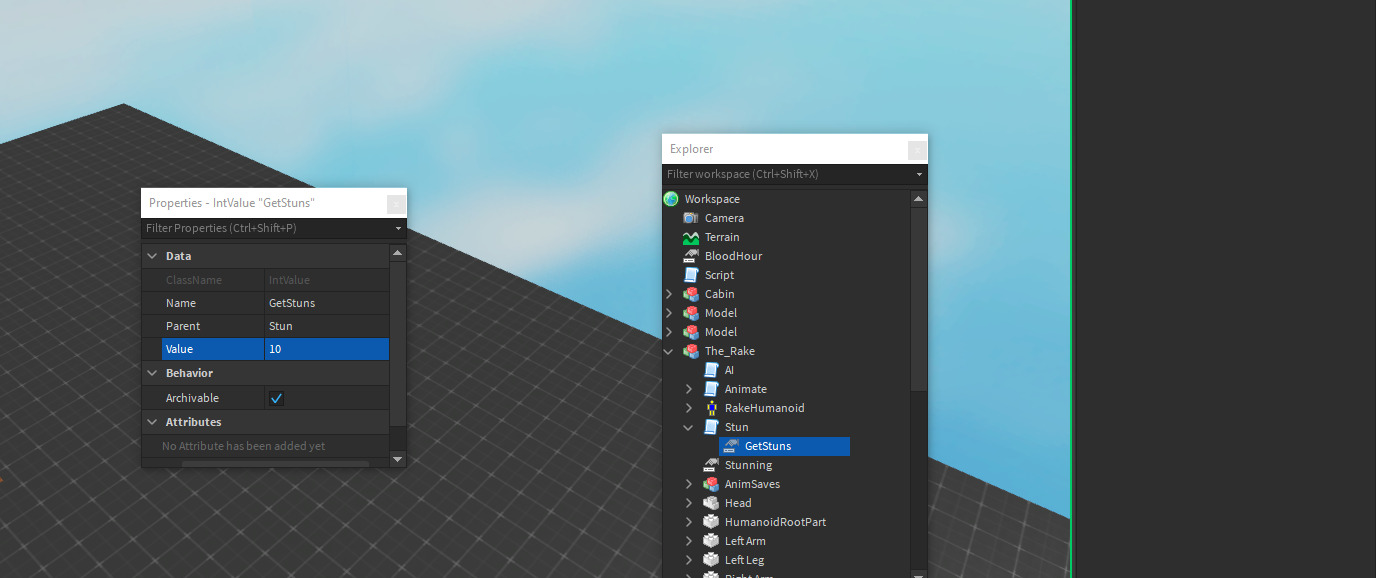1376x578 pixels.
Task: Click the Properties panel scroll up arrow
Action: point(398,253)
